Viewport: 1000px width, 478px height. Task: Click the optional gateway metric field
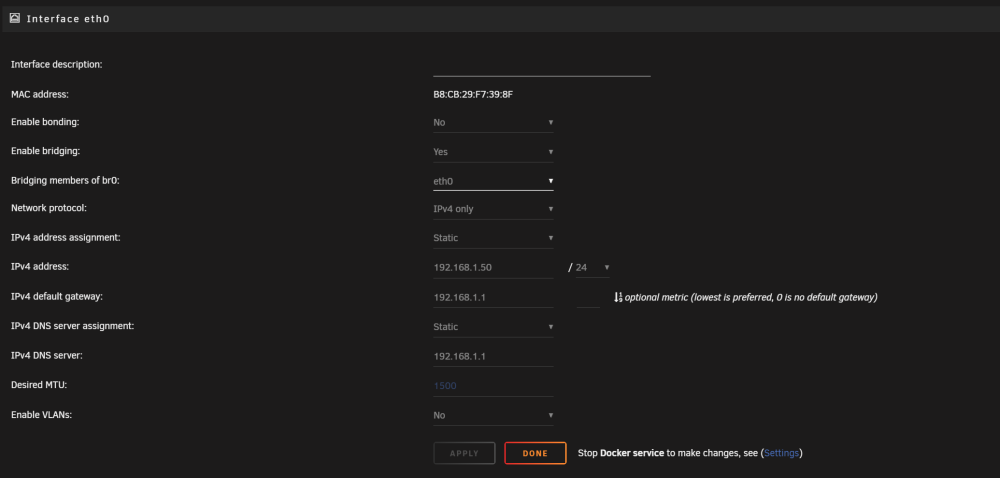point(588,297)
